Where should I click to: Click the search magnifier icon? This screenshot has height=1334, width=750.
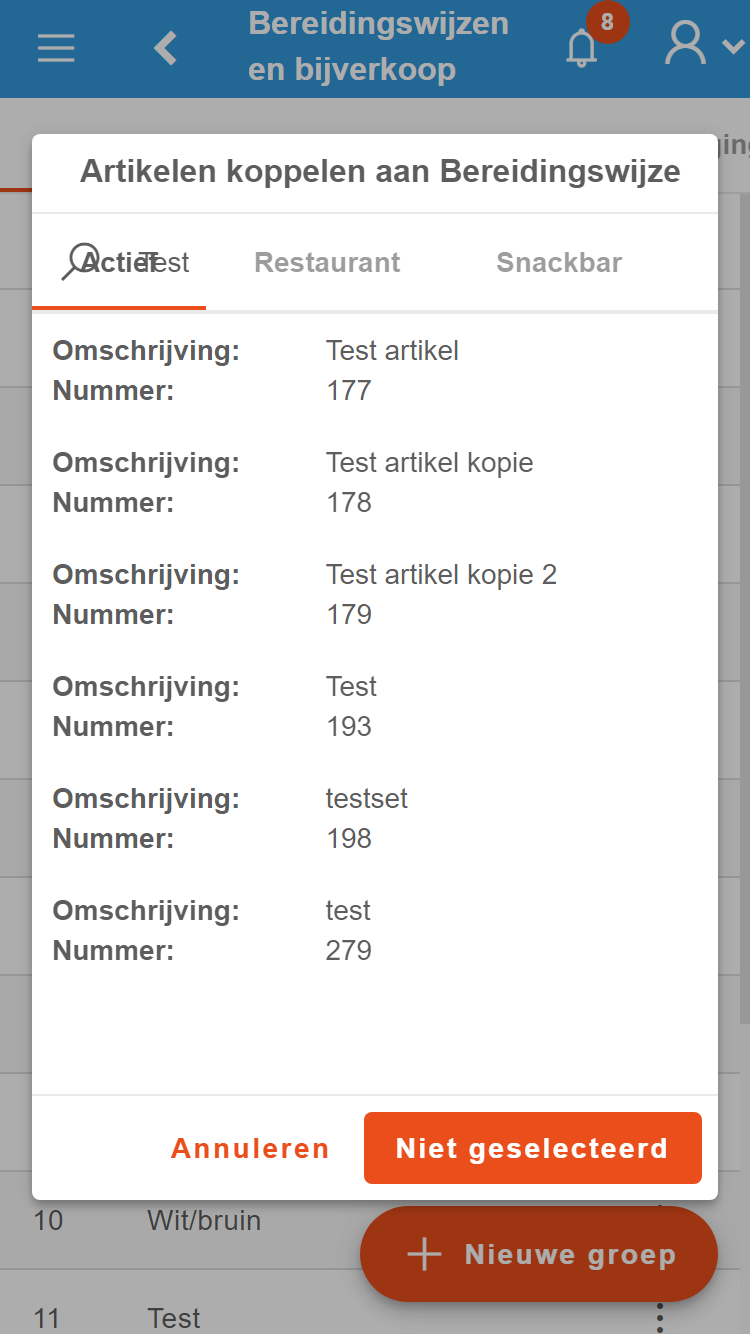point(80,262)
